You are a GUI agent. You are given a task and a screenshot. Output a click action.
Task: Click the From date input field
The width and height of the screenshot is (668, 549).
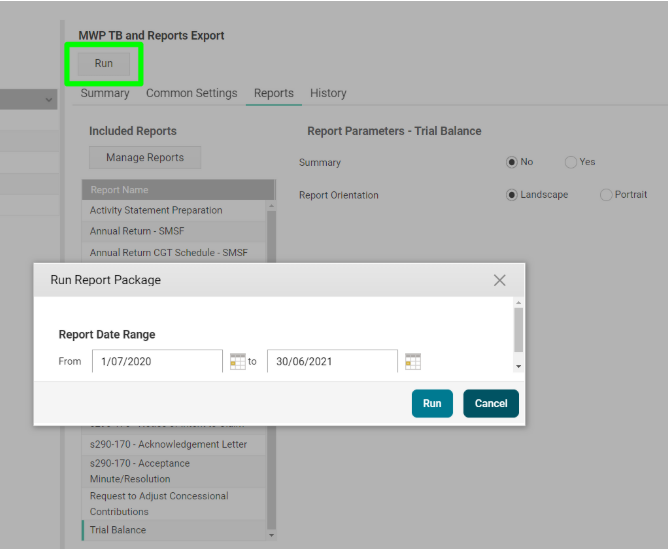(x=157, y=361)
